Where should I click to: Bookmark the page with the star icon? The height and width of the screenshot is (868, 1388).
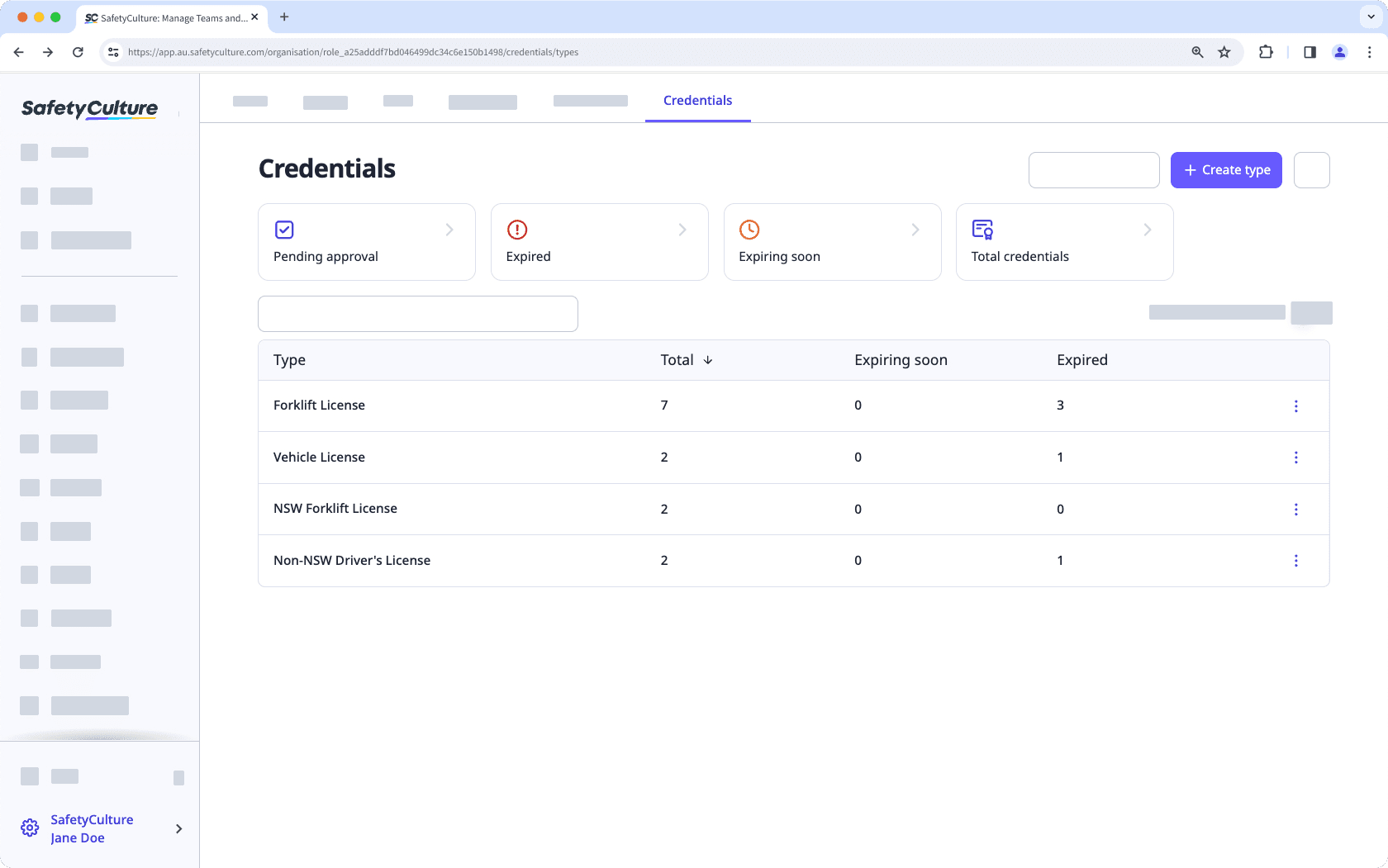point(1224,51)
